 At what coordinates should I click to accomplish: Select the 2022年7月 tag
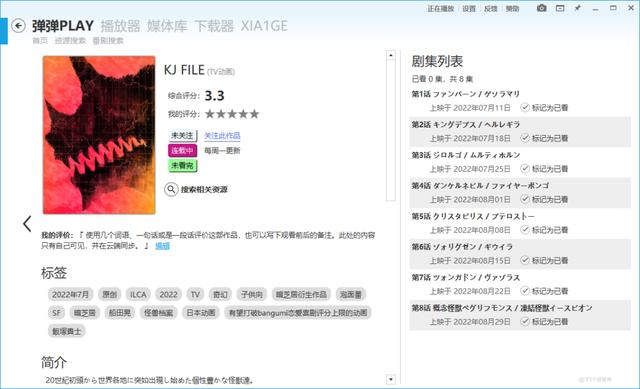pyautogui.click(x=71, y=294)
